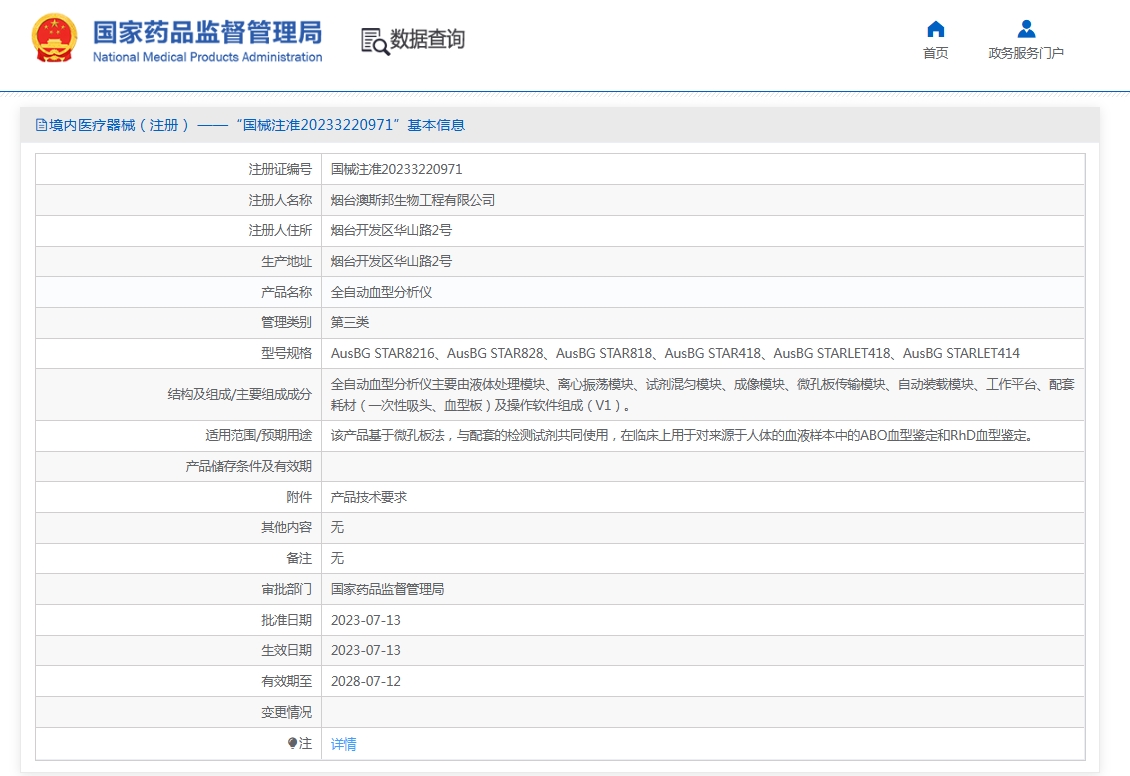Select approving department 国家药品监督管理局 cell
1130x776 pixels.
388,589
